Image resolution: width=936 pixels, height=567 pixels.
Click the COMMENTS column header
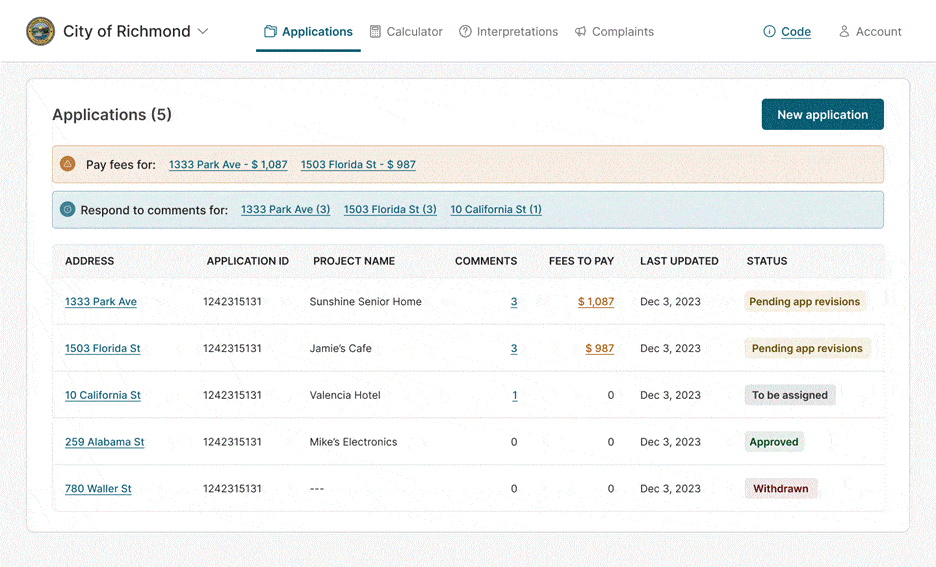[x=486, y=261]
